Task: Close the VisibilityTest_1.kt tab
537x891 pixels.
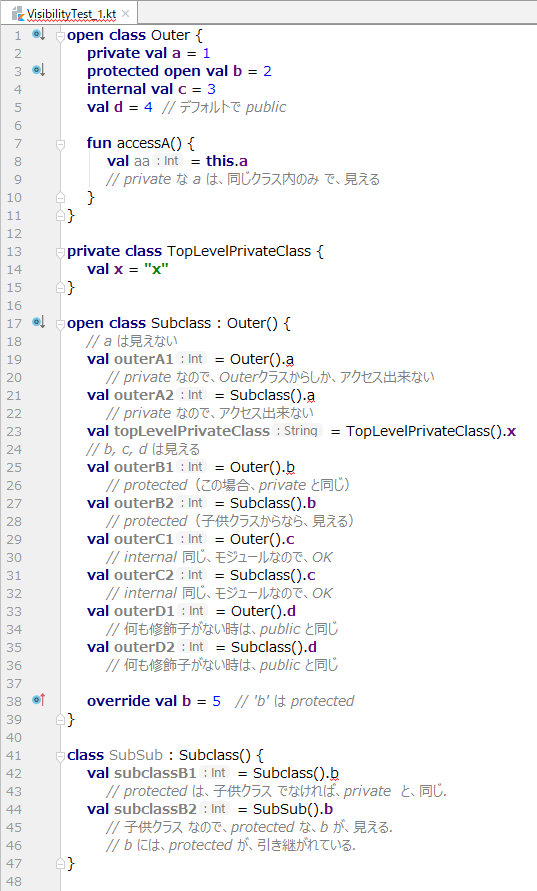Action: click(x=126, y=14)
